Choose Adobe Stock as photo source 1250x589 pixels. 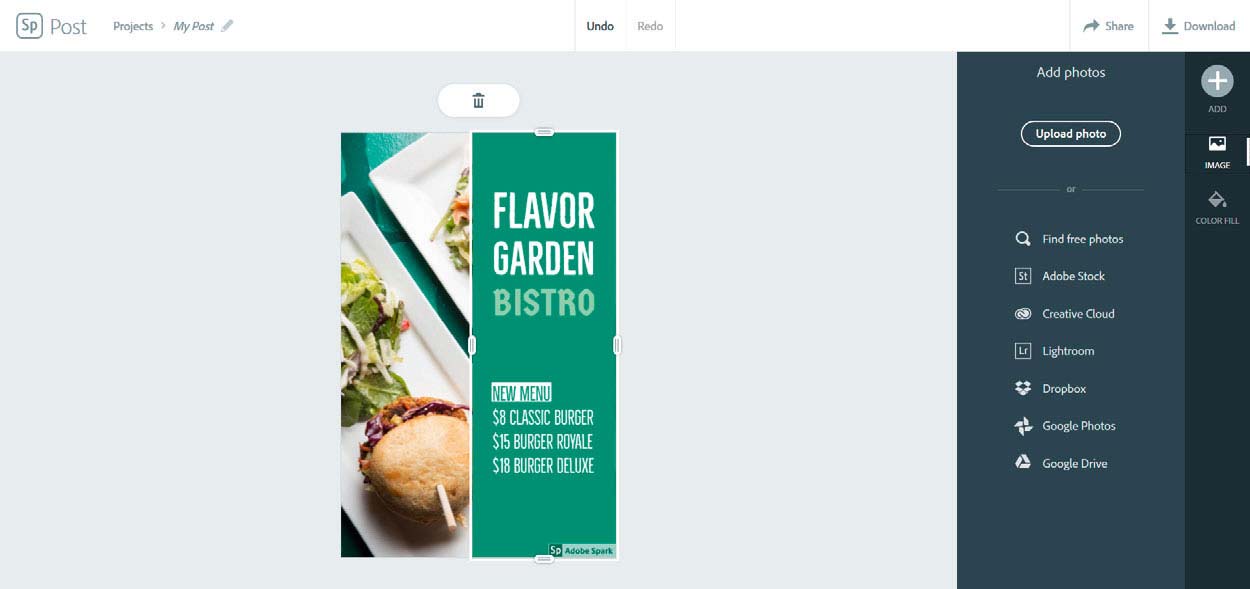click(x=1059, y=276)
